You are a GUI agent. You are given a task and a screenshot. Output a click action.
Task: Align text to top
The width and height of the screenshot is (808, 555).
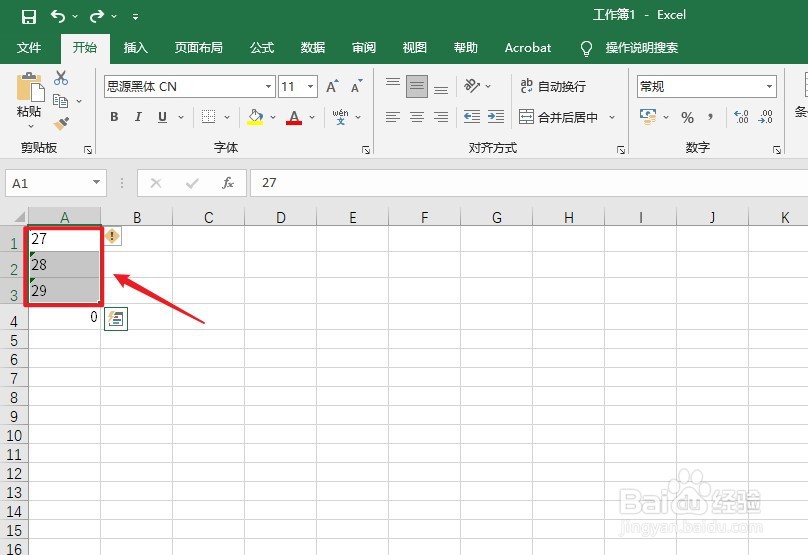[393, 82]
